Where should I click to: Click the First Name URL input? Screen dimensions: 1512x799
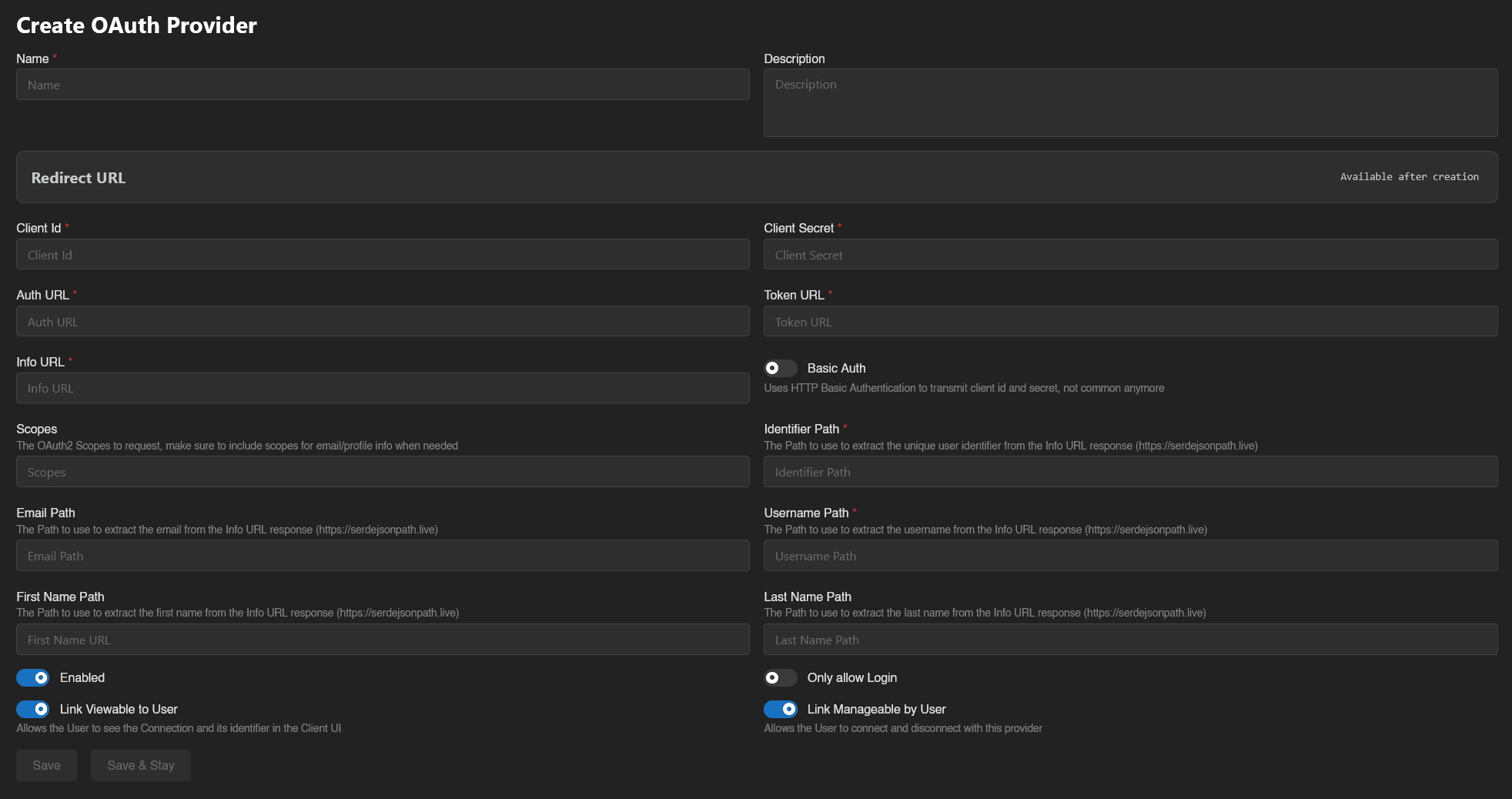(383, 639)
